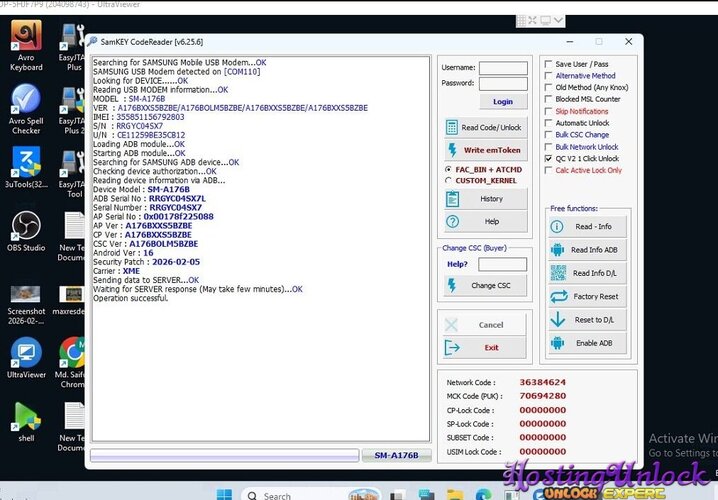
Task: Click the Read - Info circle icon
Action: tap(557, 227)
